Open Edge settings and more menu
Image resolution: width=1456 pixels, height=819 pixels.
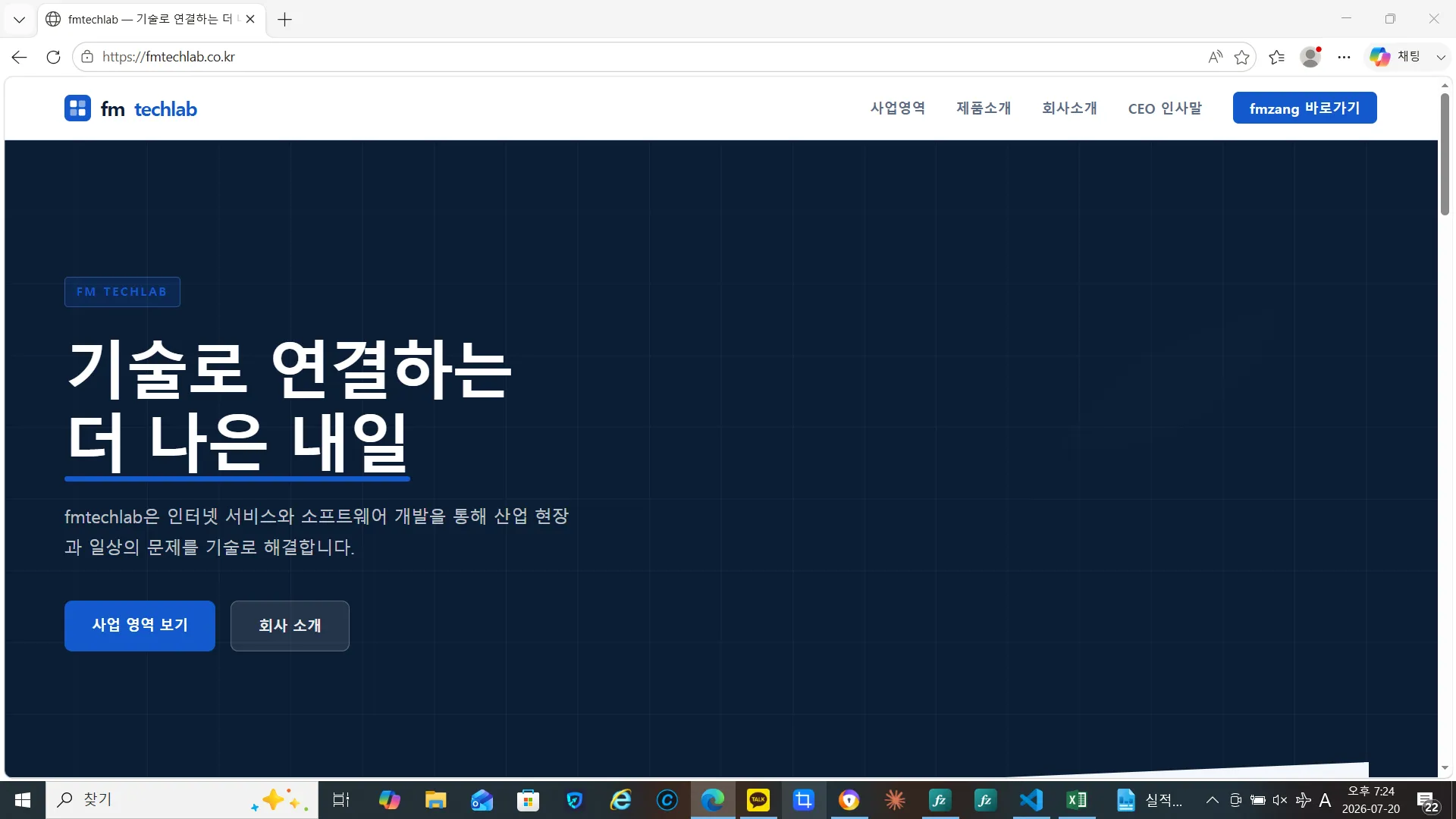pyautogui.click(x=1344, y=57)
